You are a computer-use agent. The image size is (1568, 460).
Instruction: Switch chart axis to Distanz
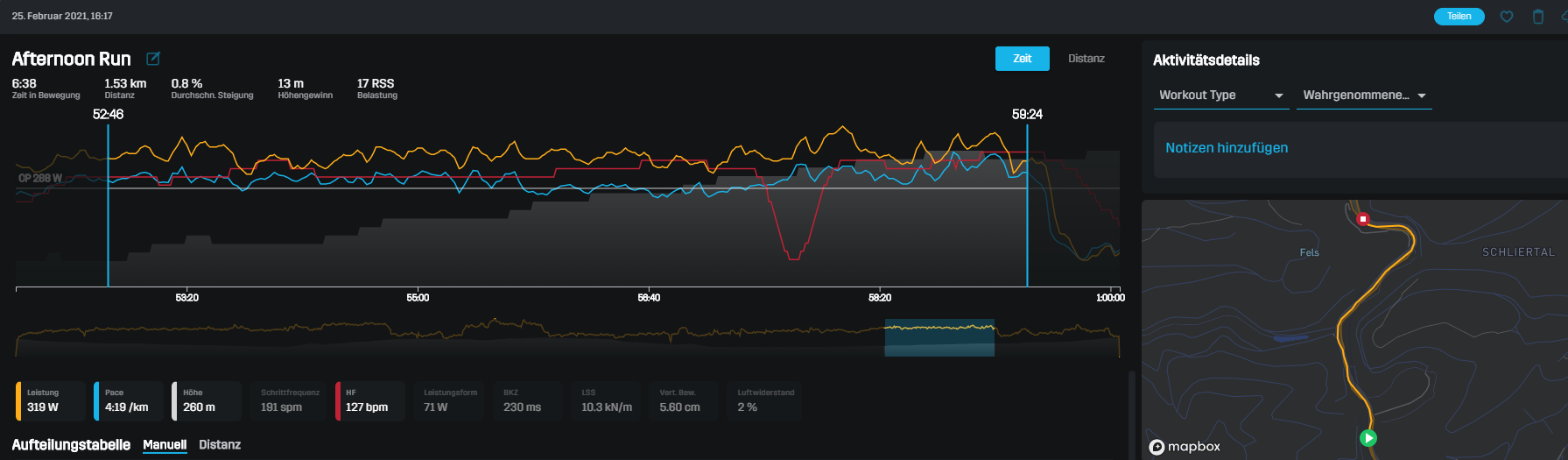[1086, 59]
